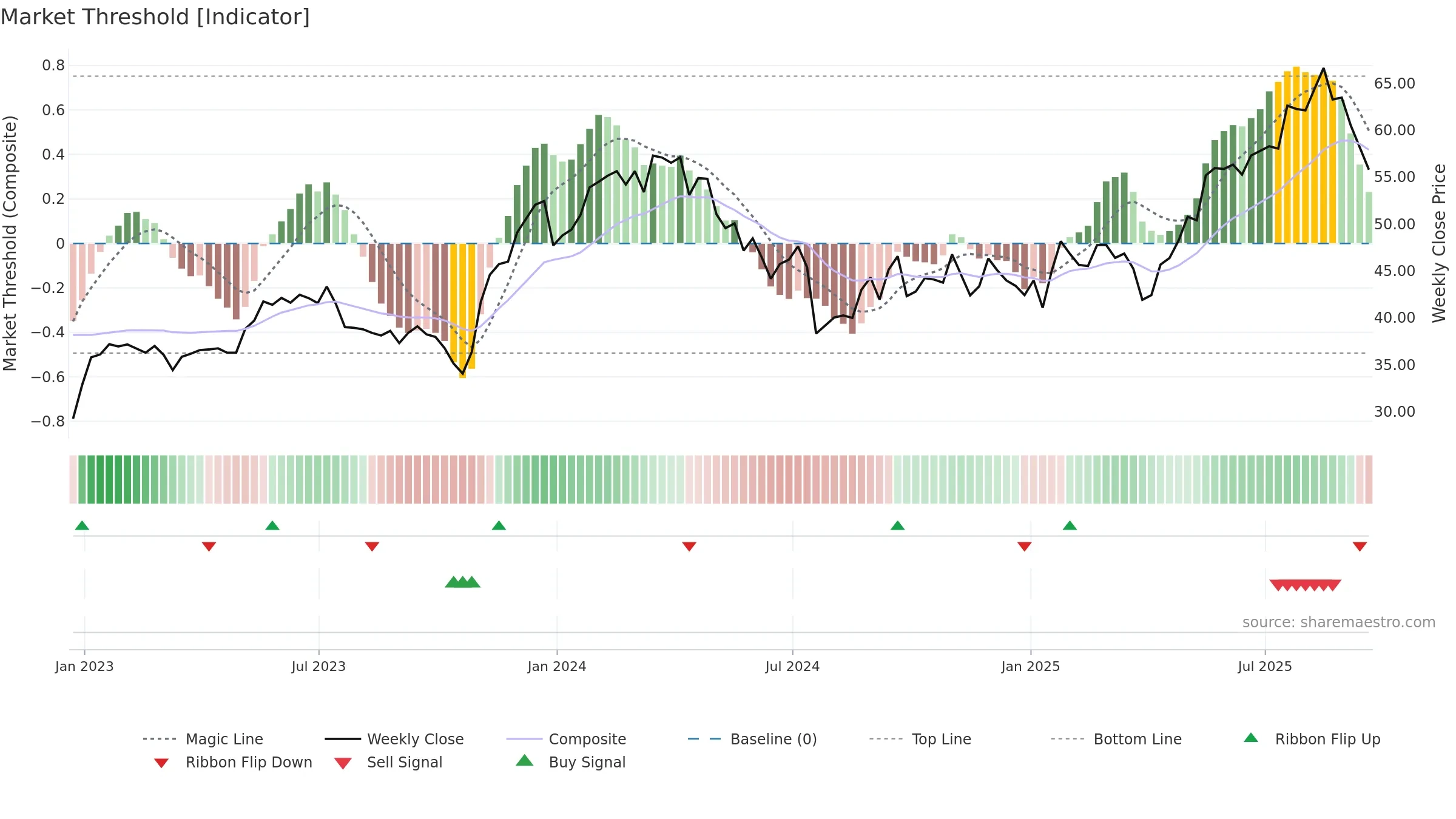This screenshot has width=1456, height=819.
Task: Click the Buy Signal triangle cluster in late 2023
Action: (x=462, y=582)
